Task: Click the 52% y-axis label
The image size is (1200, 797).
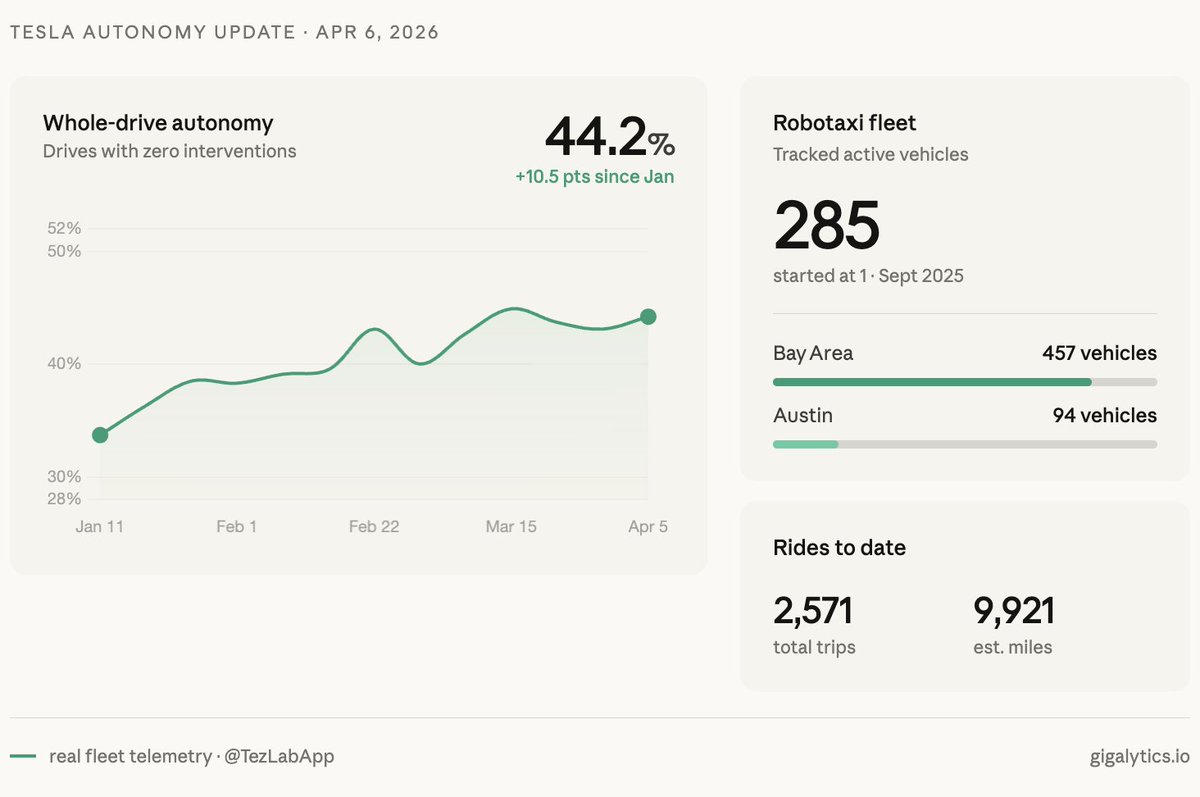Action: [64, 228]
